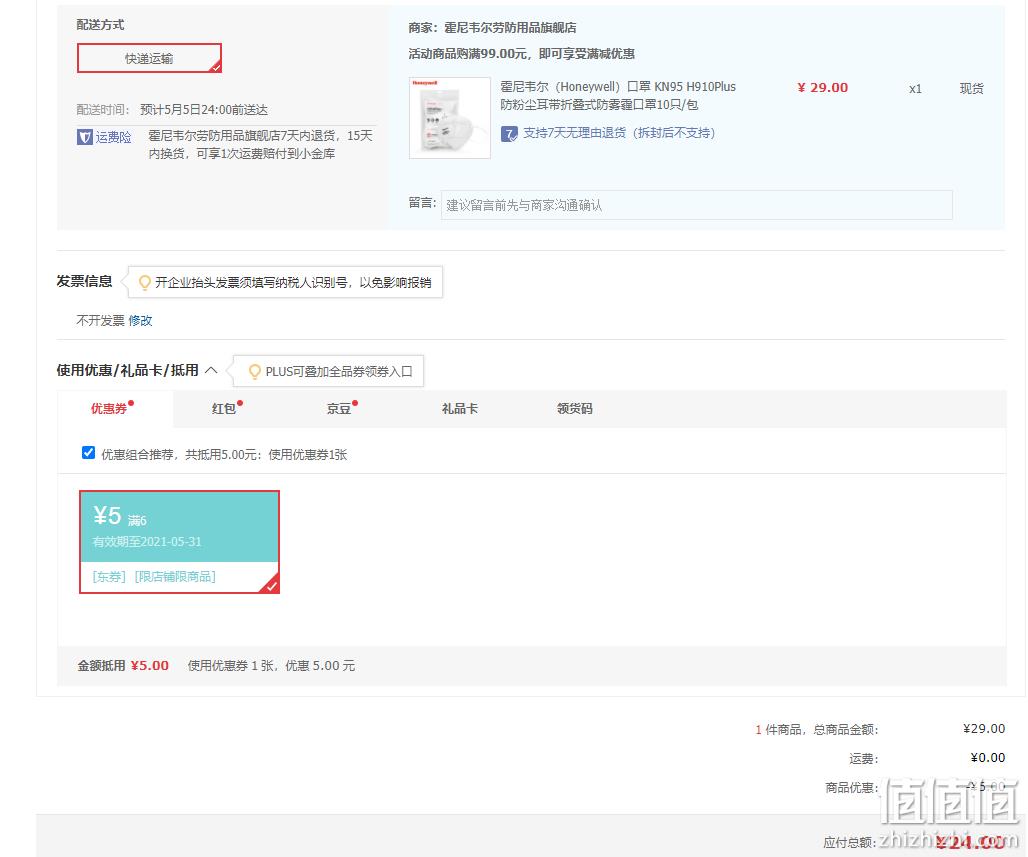The width and height of the screenshot is (1028, 857).
Task: Open the Honeywell mask product thumbnail
Action: [450, 118]
